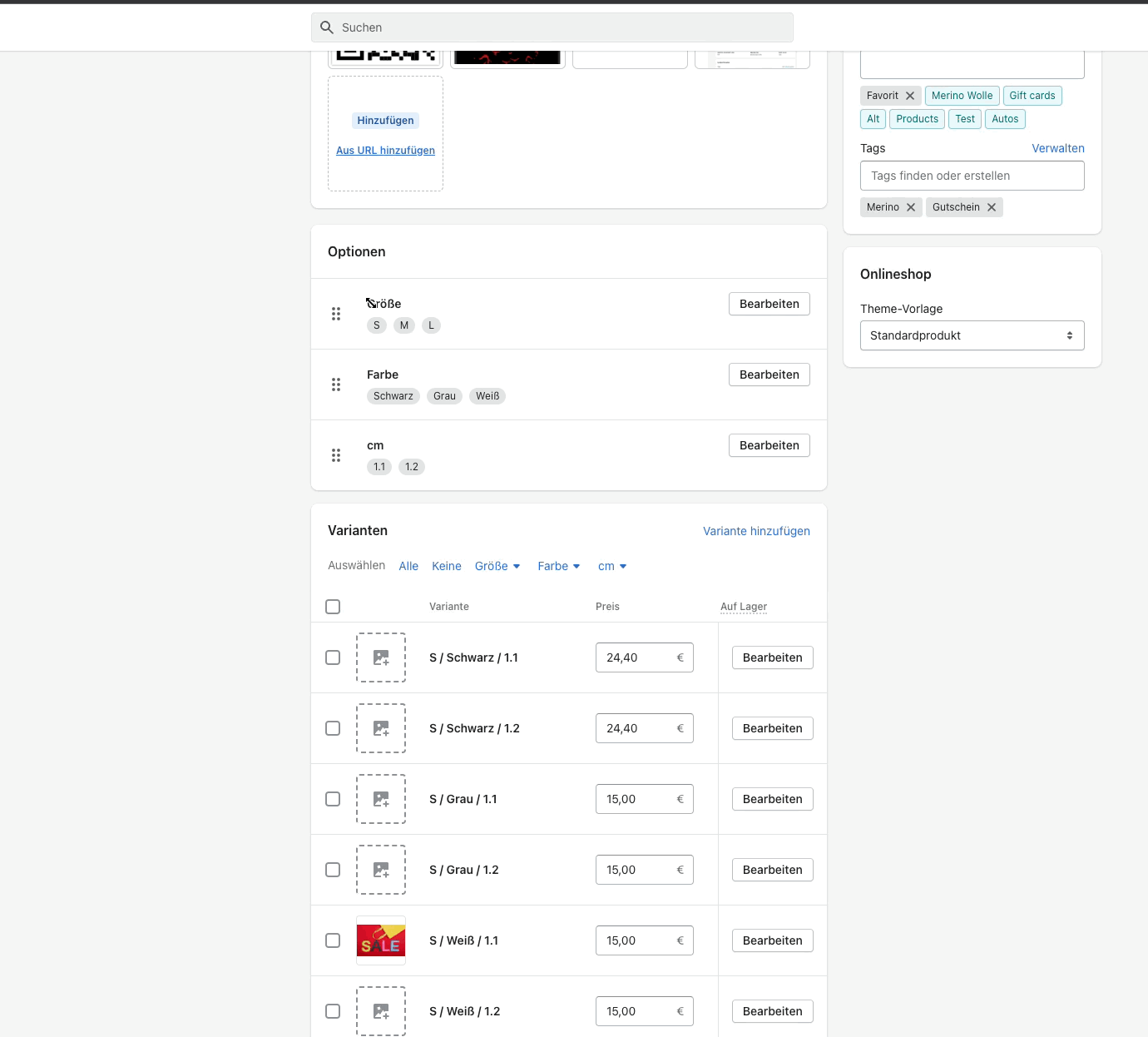Click the Tags finden oder erstellen field

tap(972, 176)
